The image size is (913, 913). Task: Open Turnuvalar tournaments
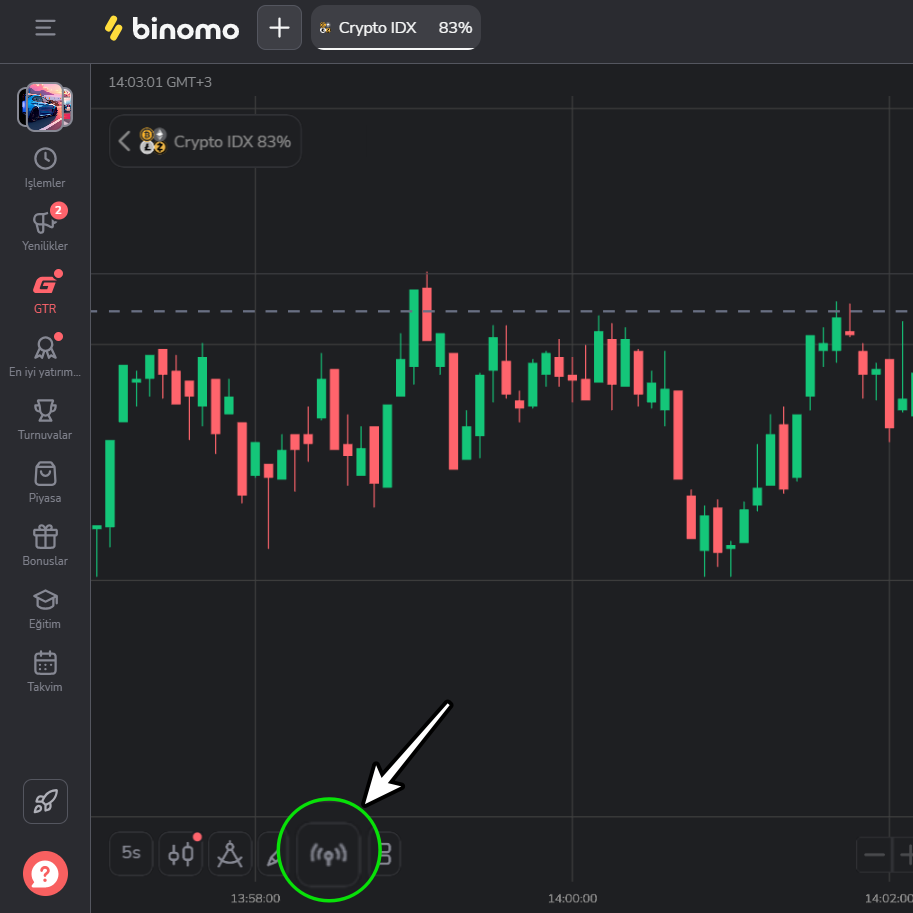click(45, 420)
